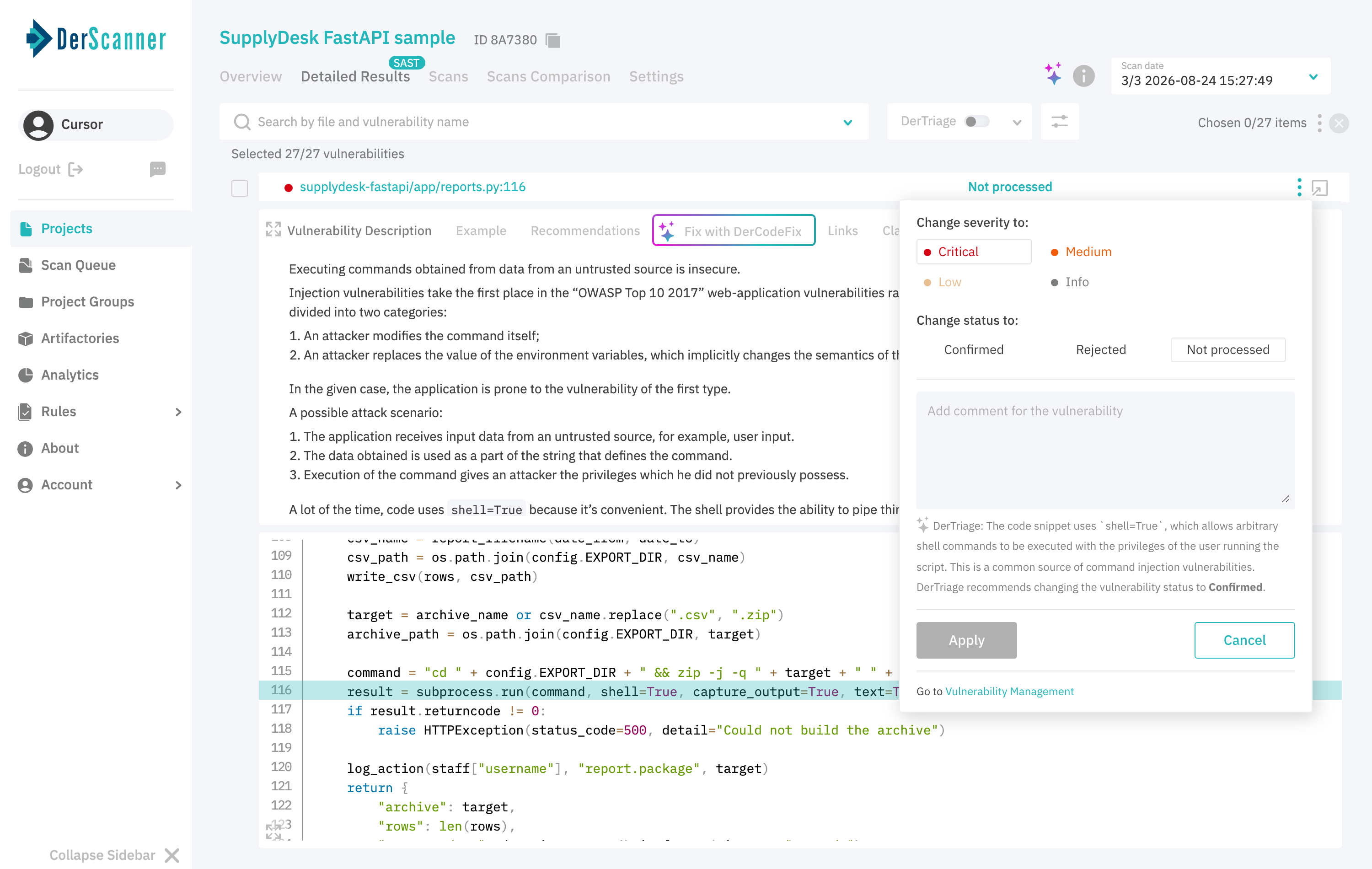The image size is (1372, 869).
Task: Open the three-dot menu for reports.py:116
Action: (1299, 187)
